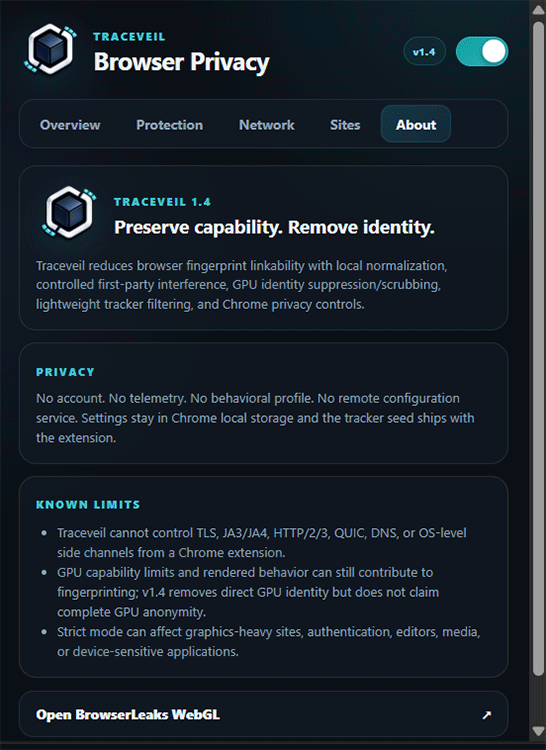Toggle the Traceveil master protection switch
This screenshot has height=750, width=546.
coord(481,52)
